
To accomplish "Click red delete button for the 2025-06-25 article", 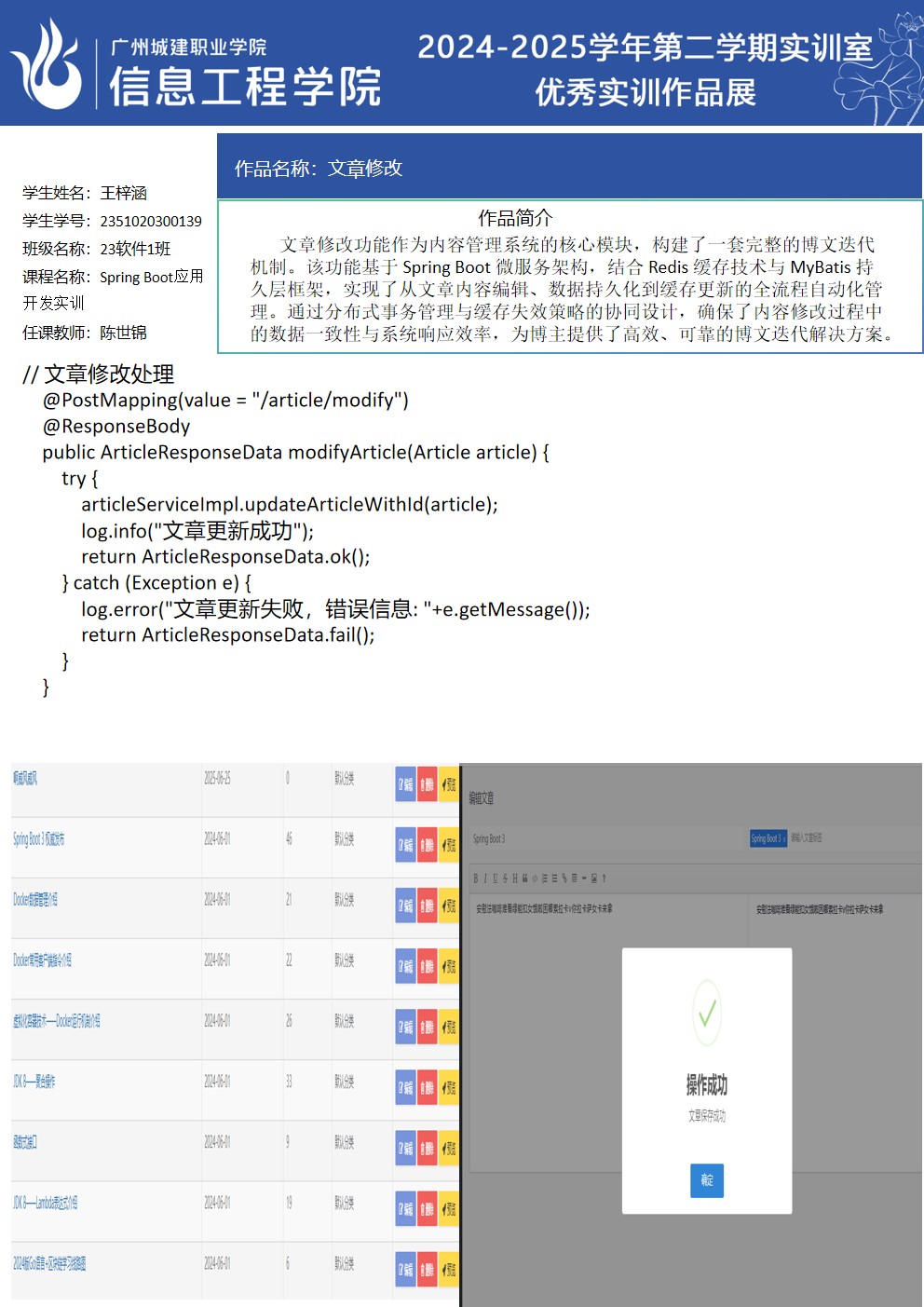I will tap(427, 784).
